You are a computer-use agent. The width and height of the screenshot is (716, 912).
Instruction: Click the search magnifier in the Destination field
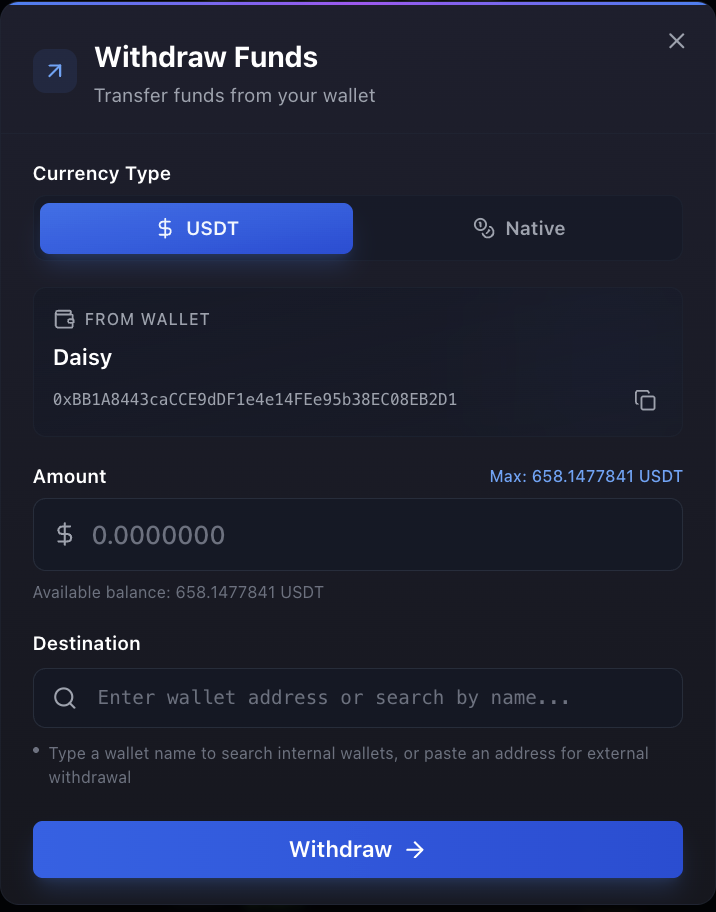[x=64, y=697]
